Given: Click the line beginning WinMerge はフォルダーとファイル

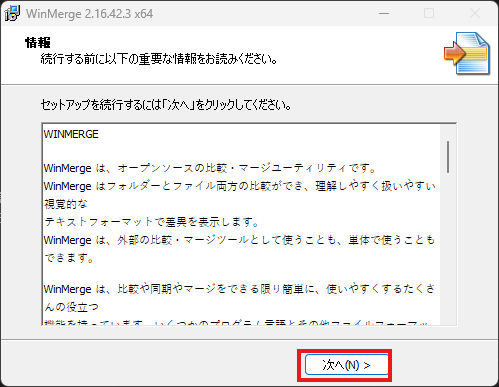Looking at the screenshot, I should (x=239, y=186).
